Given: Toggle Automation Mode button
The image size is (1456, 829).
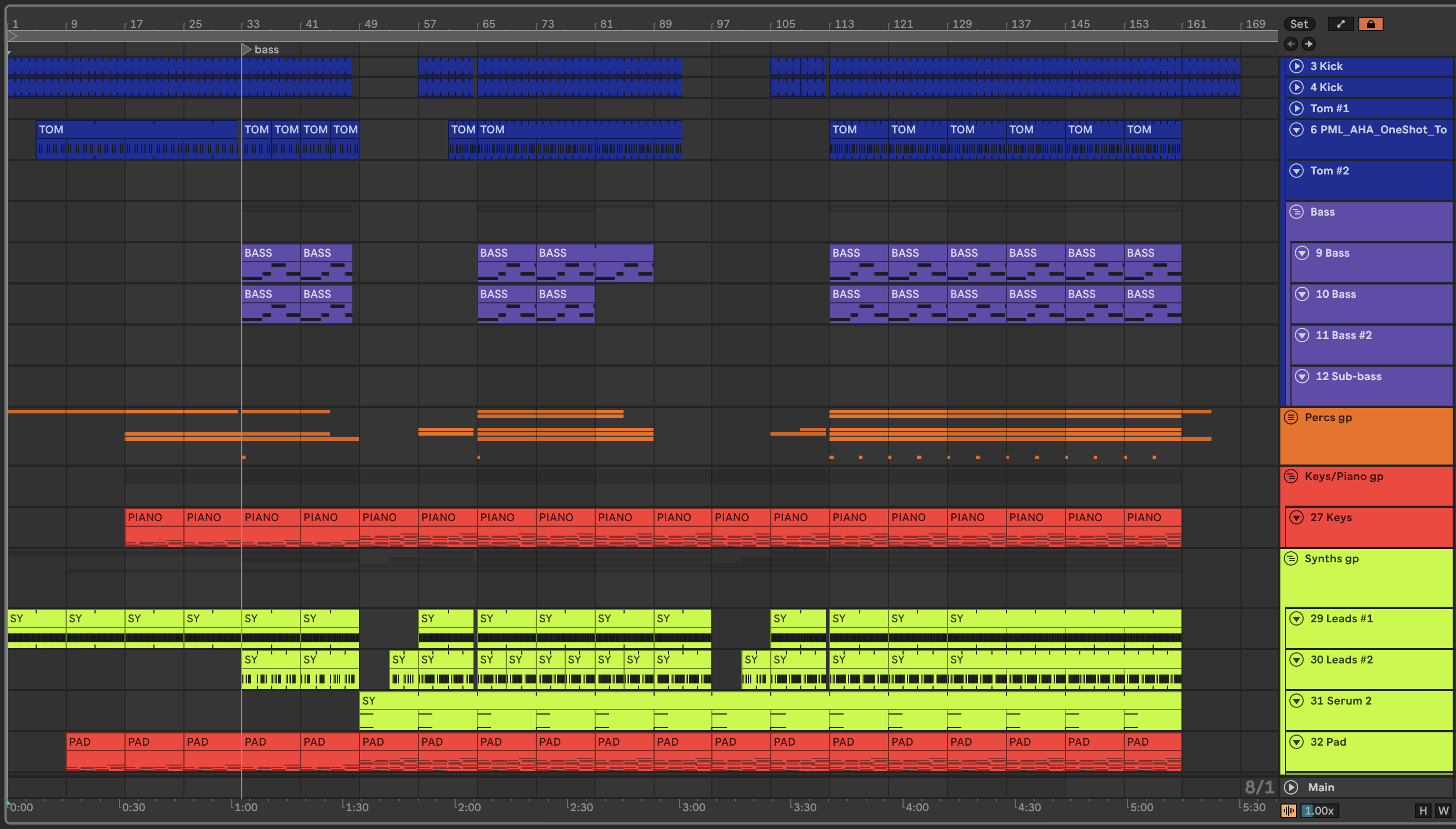Looking at the screenshot, I should coord(1340,24).
